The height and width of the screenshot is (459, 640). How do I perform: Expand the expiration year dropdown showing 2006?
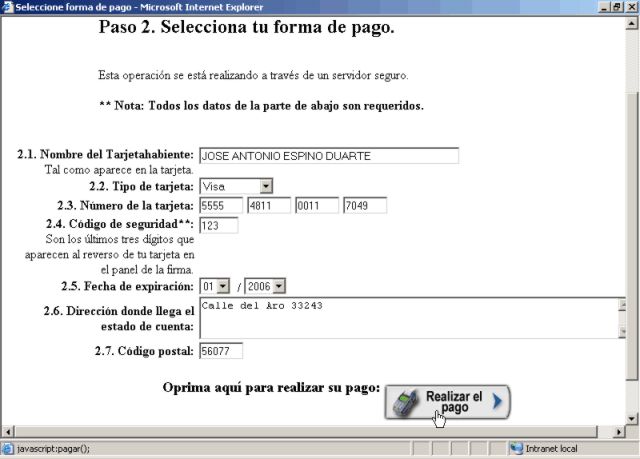tap(279, 286)
